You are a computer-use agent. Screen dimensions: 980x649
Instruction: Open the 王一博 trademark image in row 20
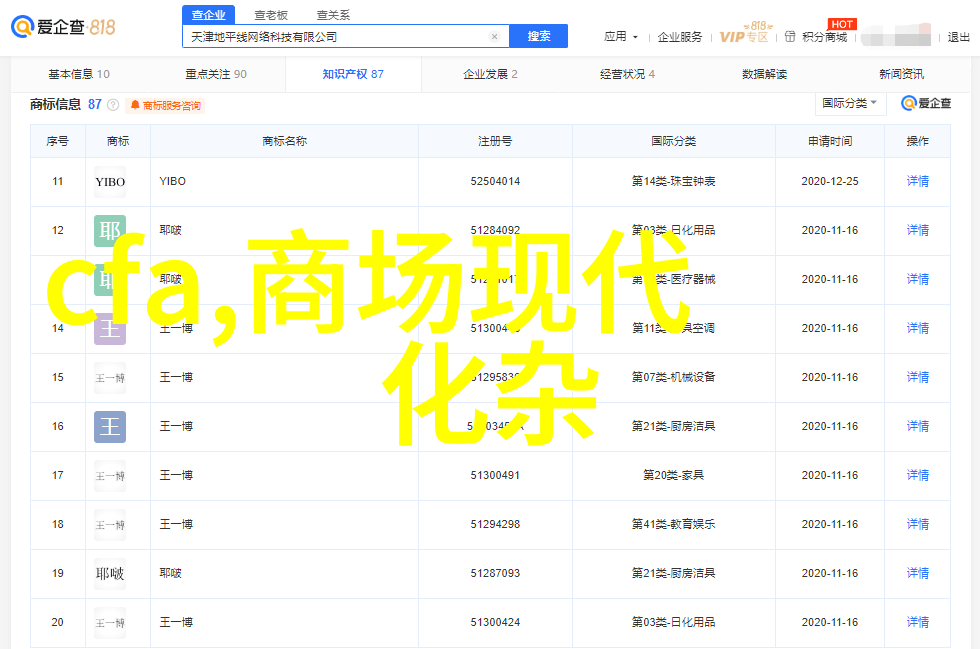point(110,623)
